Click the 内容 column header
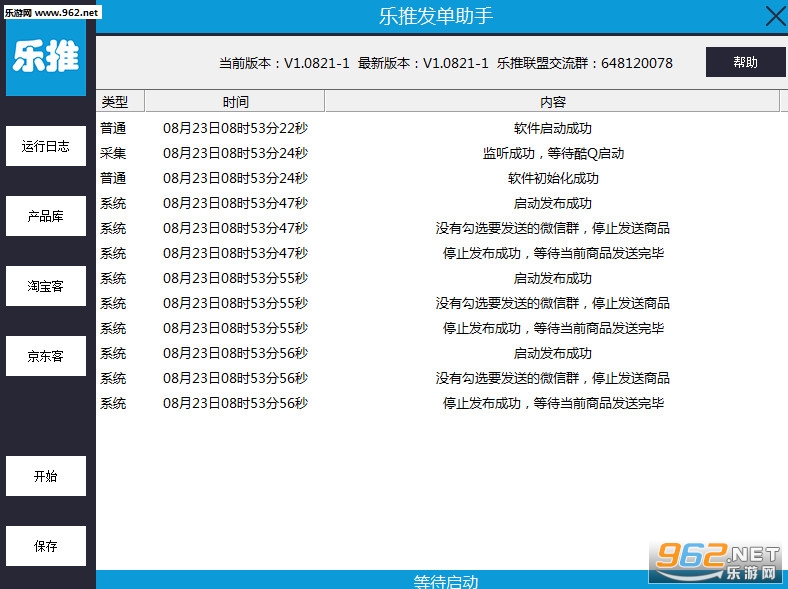The image size is (788, 589). (552, 102)
